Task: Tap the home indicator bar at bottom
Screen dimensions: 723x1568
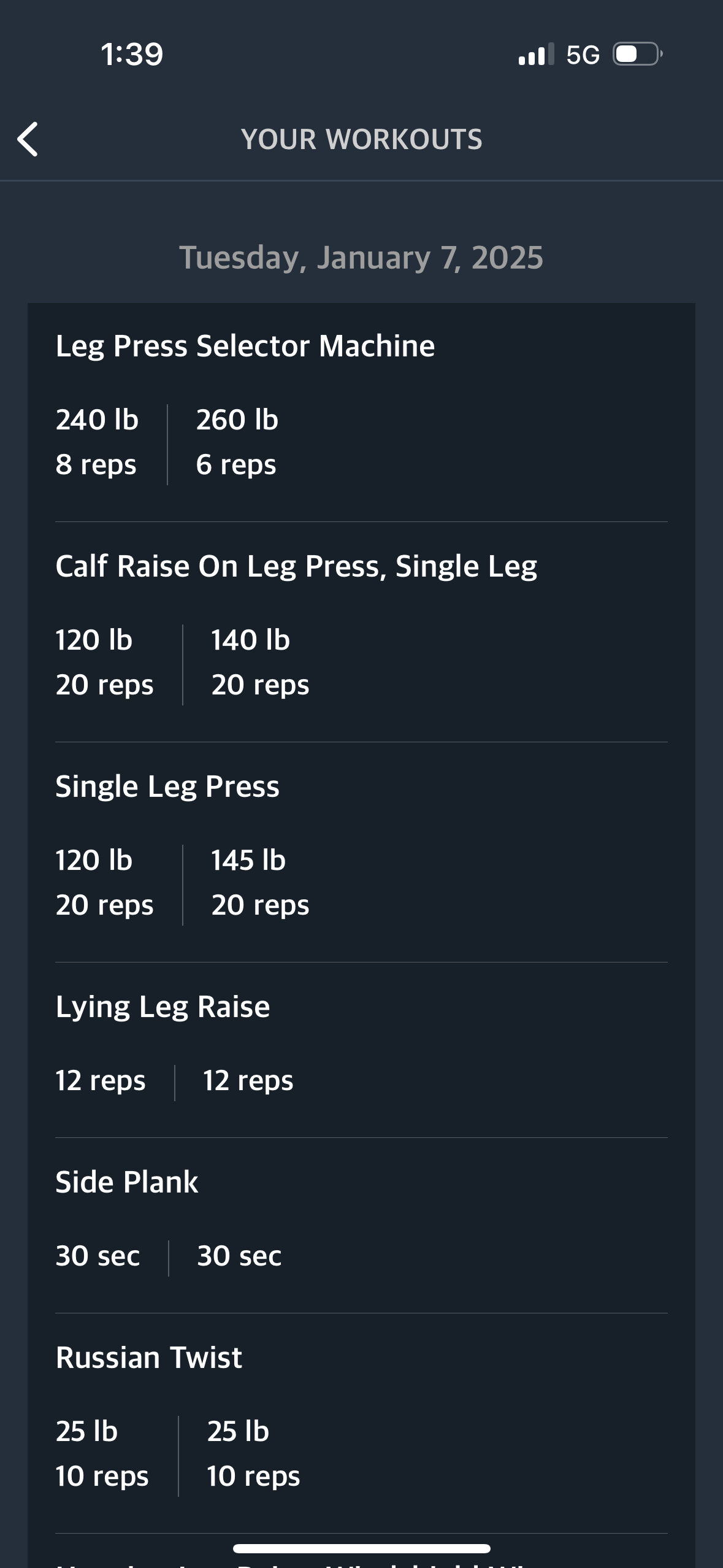Action: pyautogui.click(x=361, y=1548)
